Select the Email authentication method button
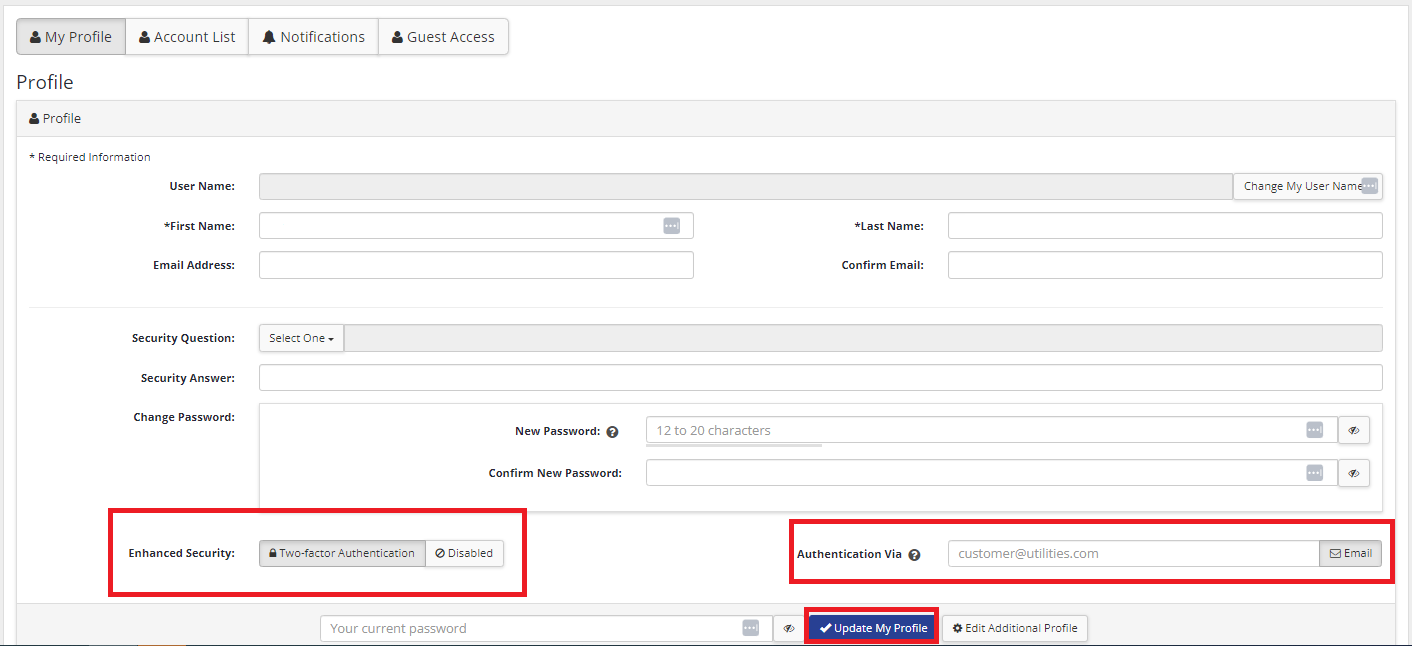The width and height of the screenshot is (1412, 646). [x=1350, y=553]
